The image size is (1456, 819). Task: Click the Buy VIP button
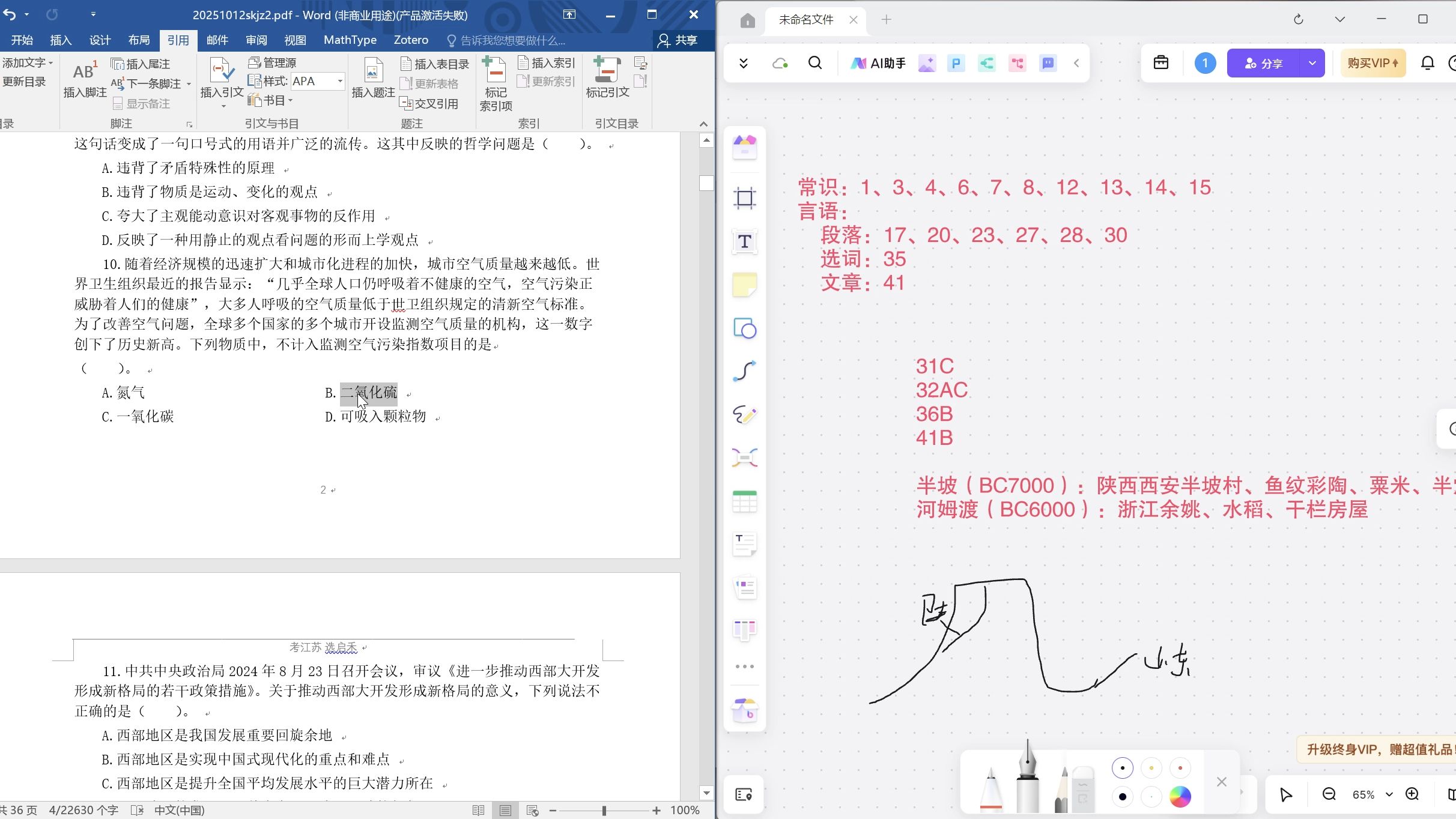point(1373,63)
